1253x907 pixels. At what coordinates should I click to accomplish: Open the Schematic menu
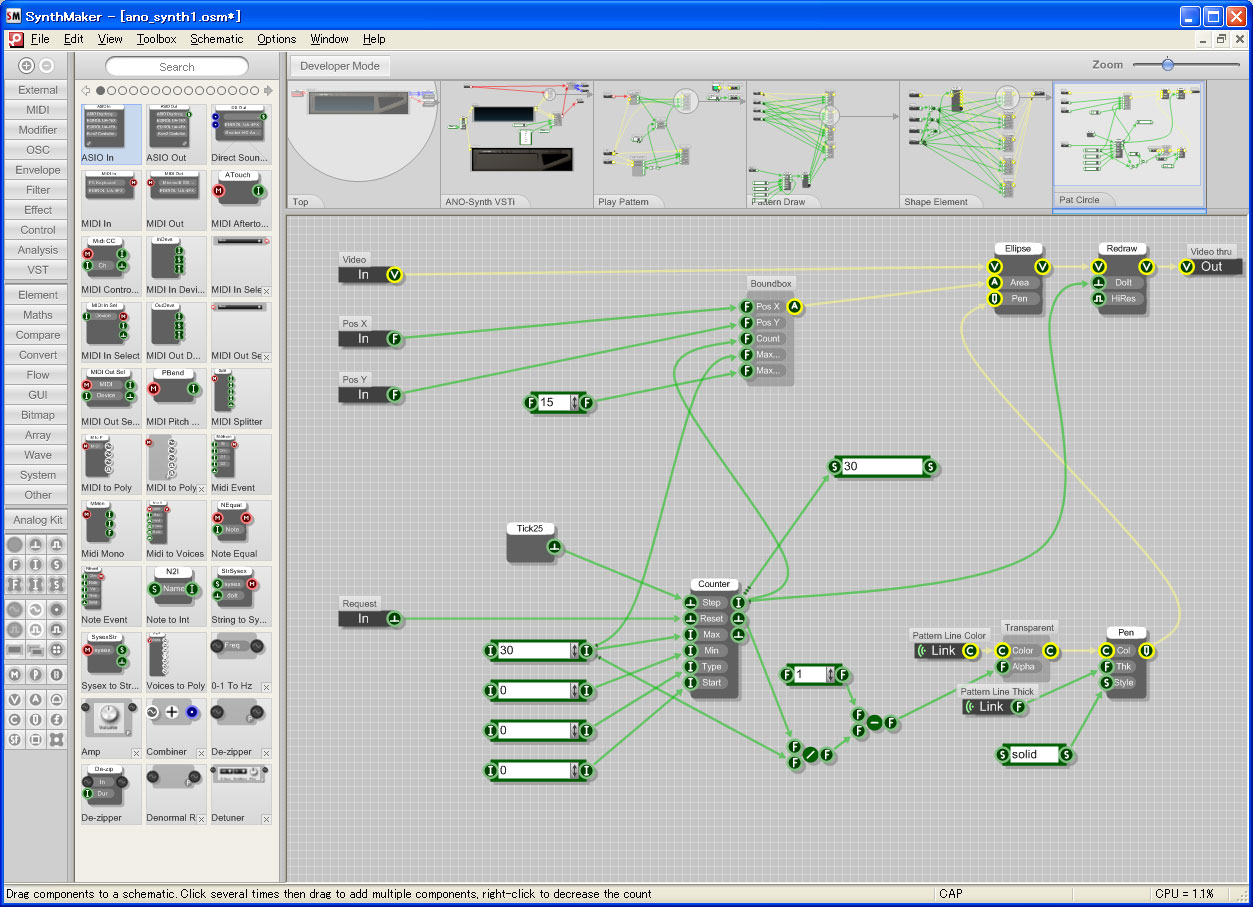[x=217, y=39]
